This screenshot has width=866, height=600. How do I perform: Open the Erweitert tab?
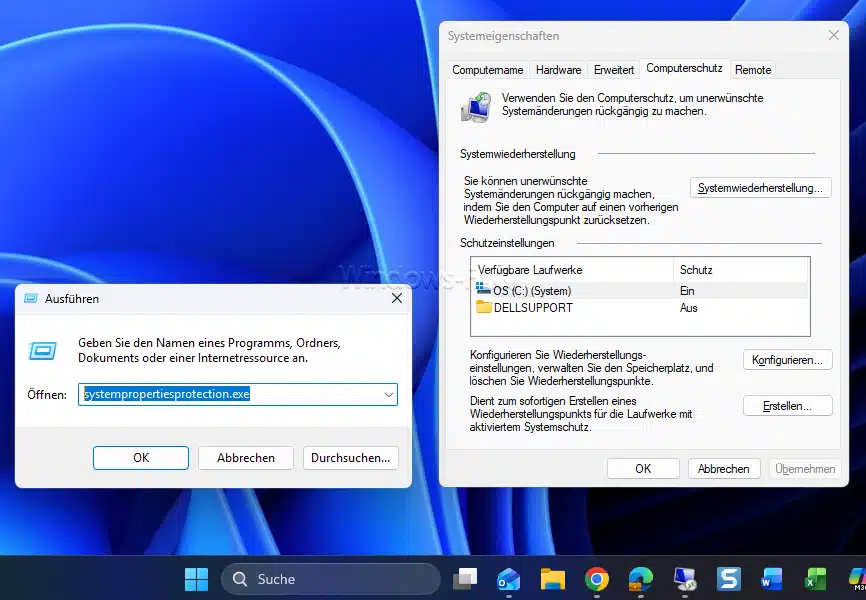pos(614,70)
